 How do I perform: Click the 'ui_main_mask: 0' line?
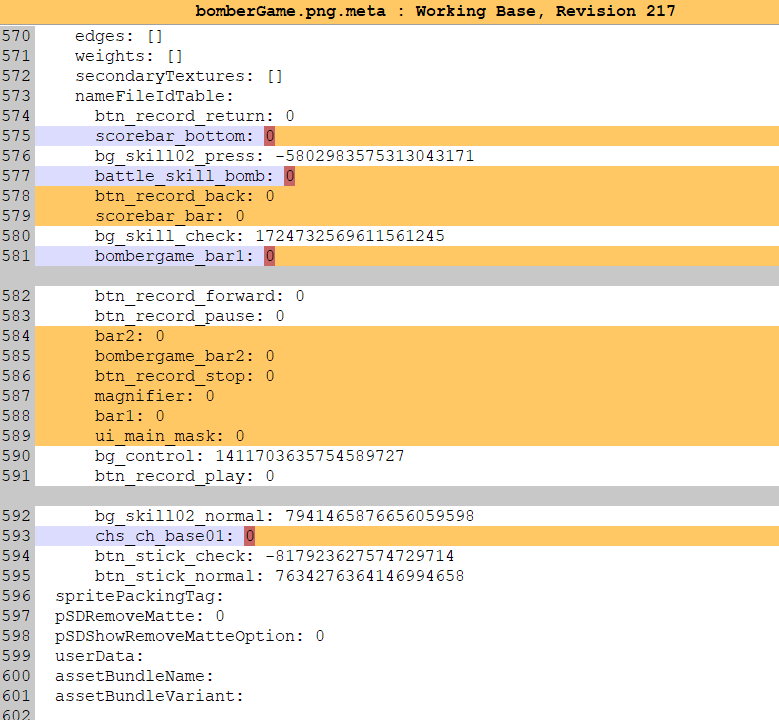169,436
